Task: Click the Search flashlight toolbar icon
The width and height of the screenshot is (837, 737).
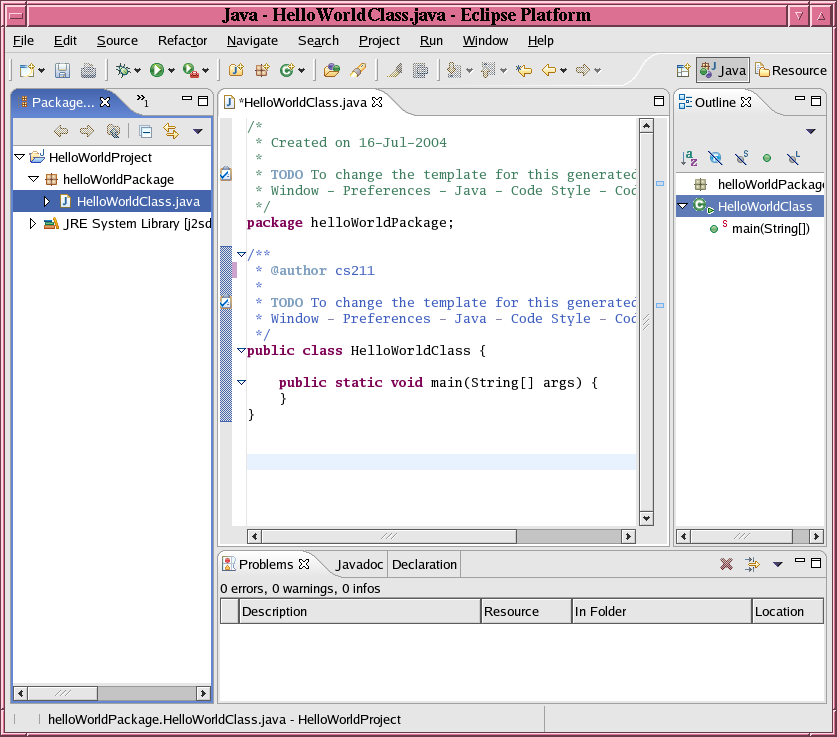Action: pos(358,70)
